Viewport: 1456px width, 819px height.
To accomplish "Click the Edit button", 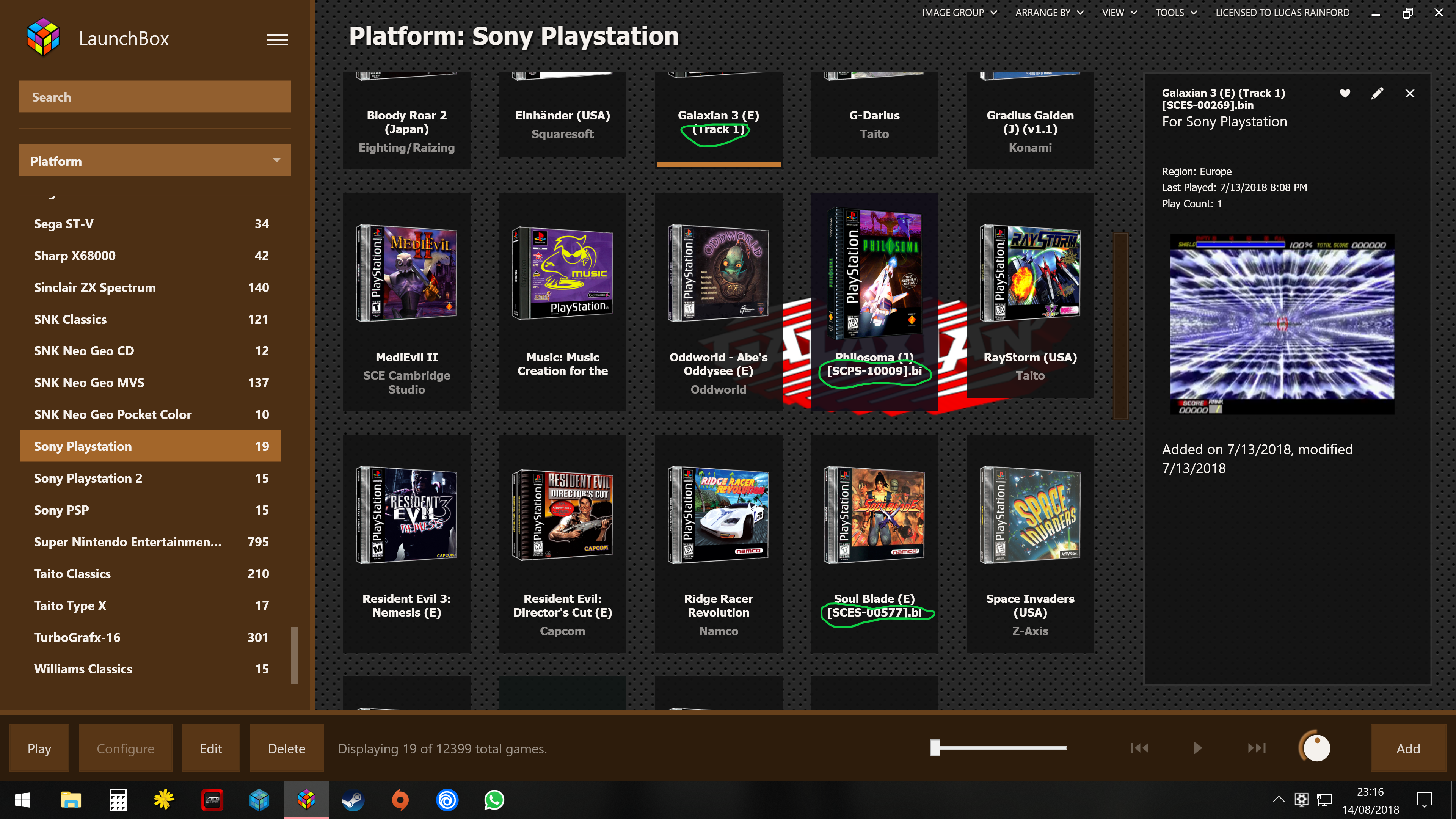I will point(211,748).
